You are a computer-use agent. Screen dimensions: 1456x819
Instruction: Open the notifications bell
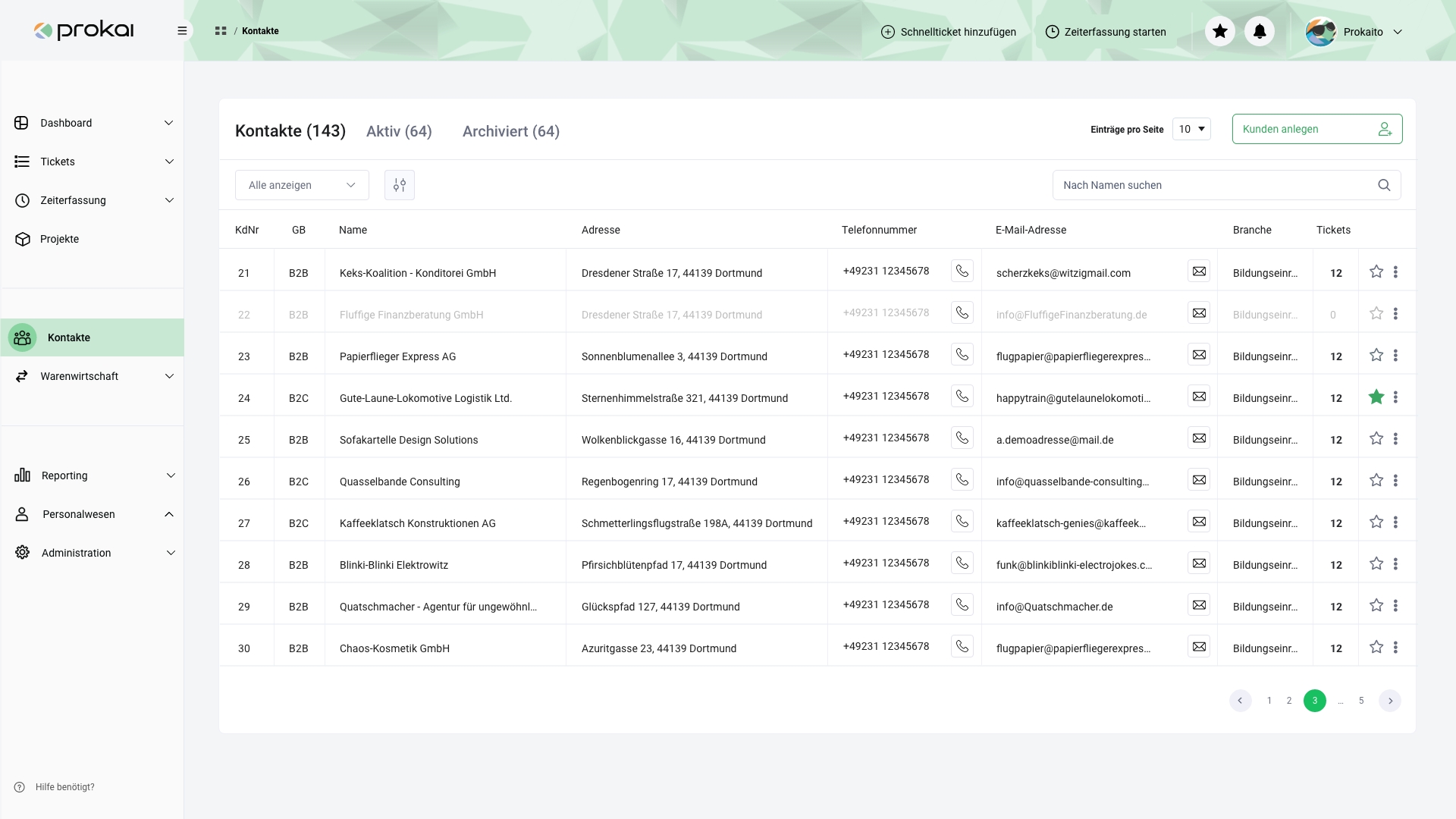(x=1260, y=31)
